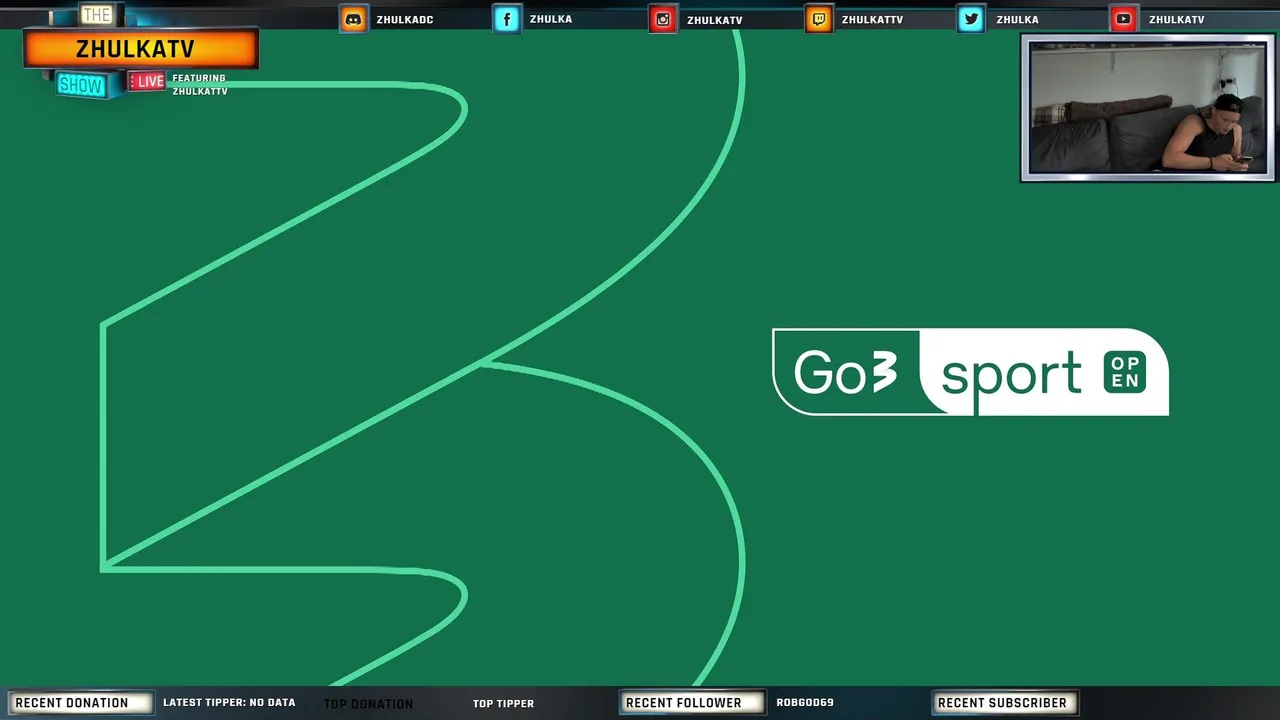Screen dimensions: 1280x720
Task: Click the Discord icon beside ZHULKADC
Action: pyautogui.click(x=354, y=19)
